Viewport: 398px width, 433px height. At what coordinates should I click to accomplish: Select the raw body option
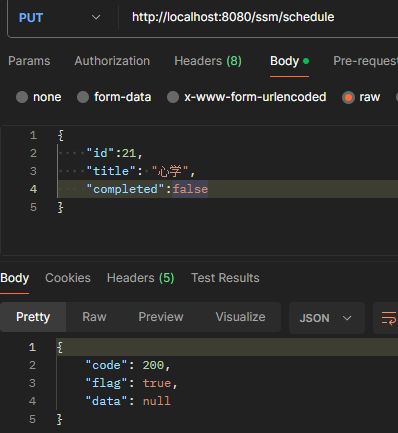(361, 97)
